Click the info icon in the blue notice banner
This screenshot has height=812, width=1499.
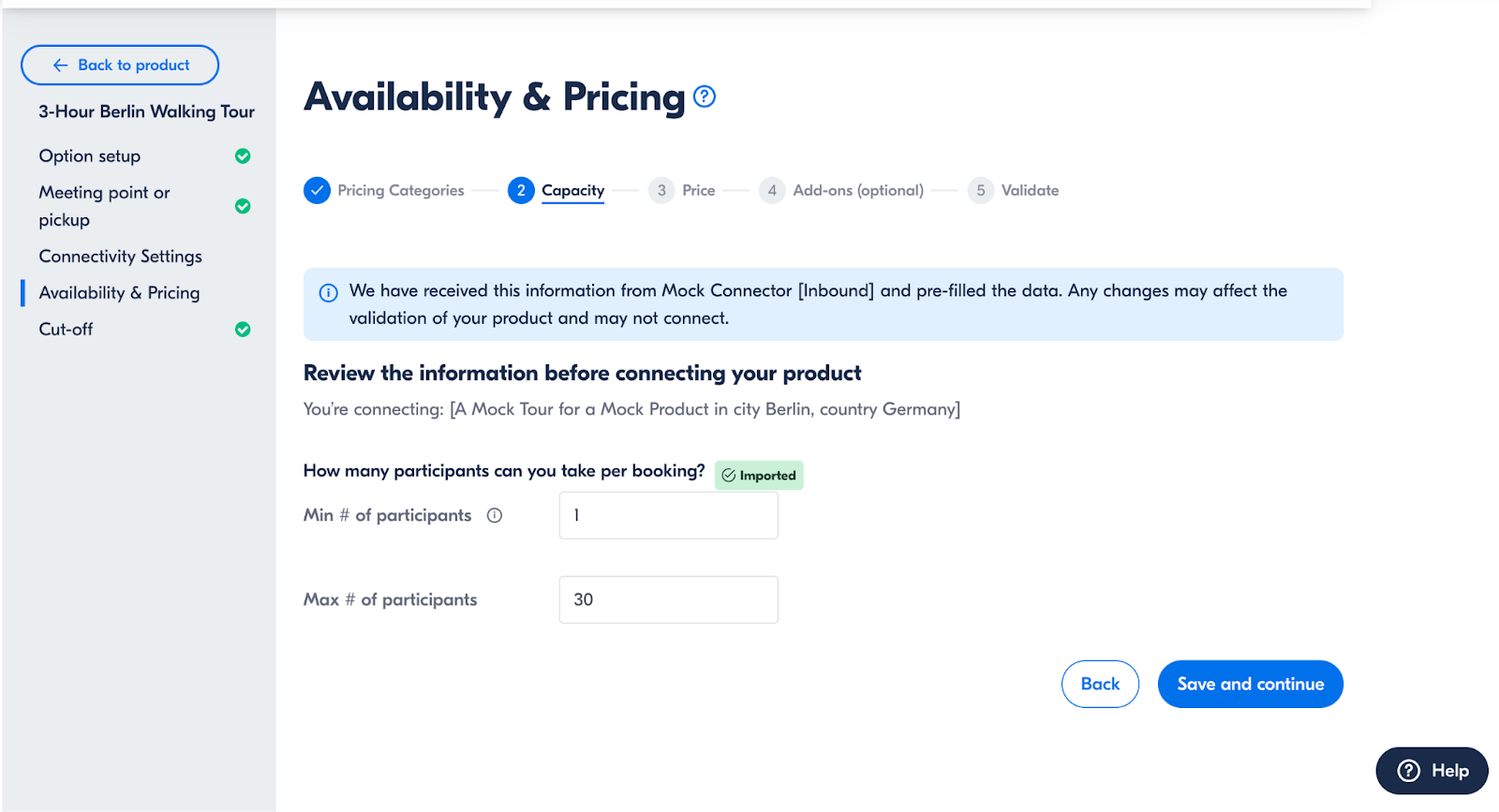[328, 293]
